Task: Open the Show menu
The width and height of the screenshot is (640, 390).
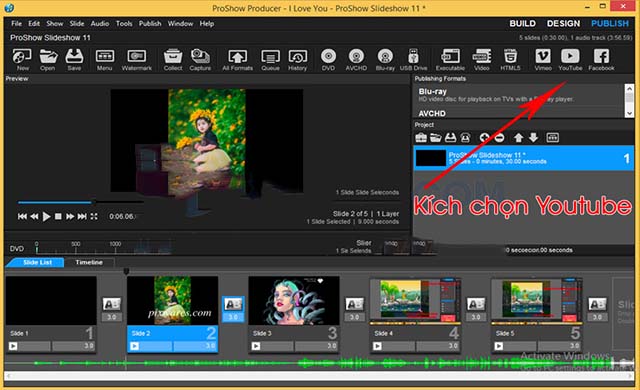Action: (55, 24)
